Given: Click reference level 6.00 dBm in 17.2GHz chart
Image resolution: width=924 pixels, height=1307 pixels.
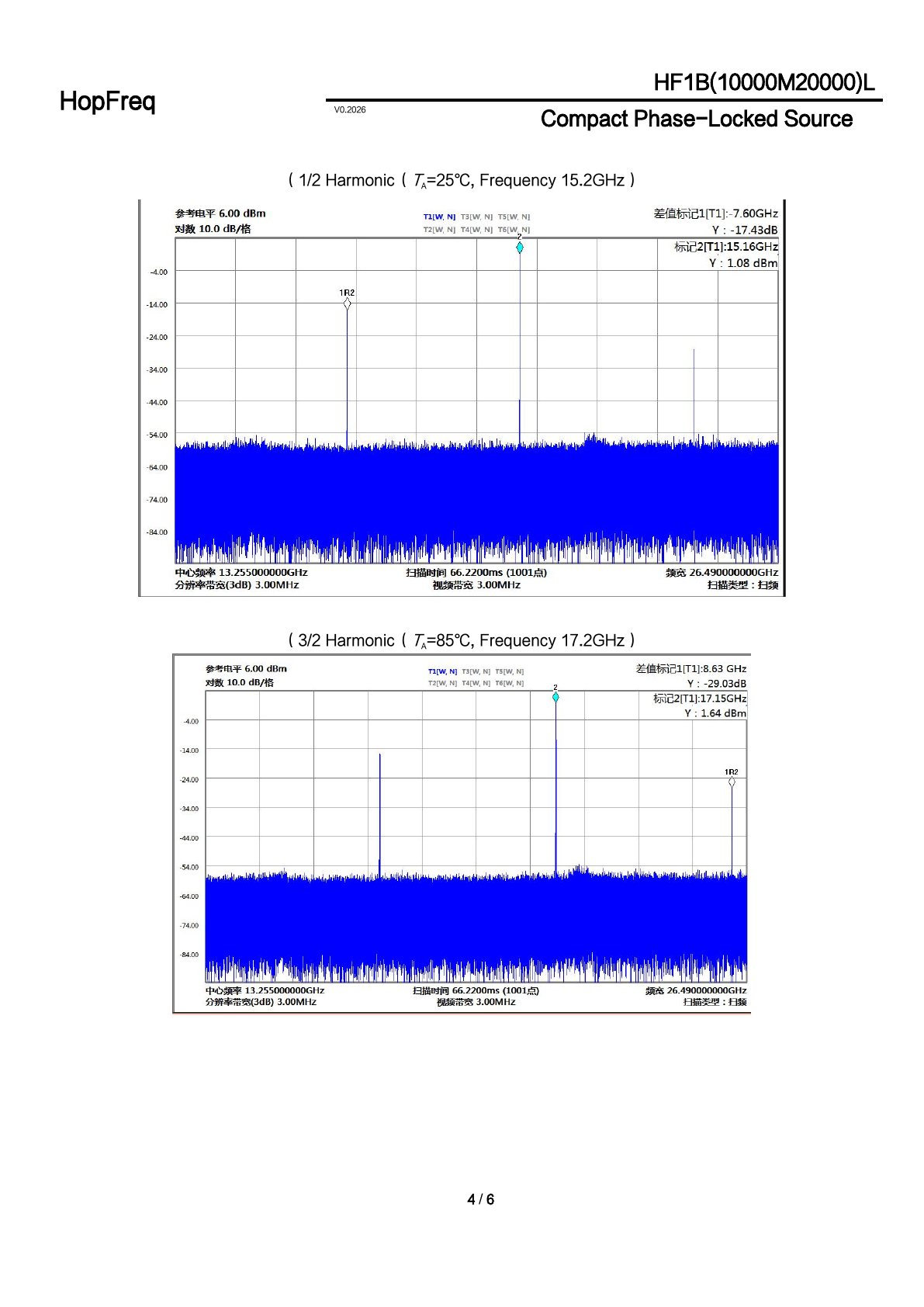Looking at the screenshot, I should [246, 668].
